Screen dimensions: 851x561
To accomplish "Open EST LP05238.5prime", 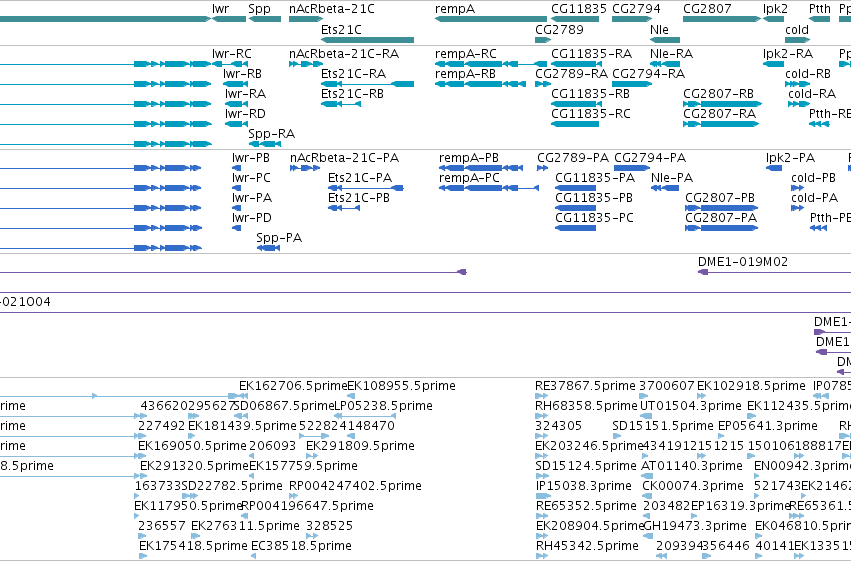I will click(383, 406).
